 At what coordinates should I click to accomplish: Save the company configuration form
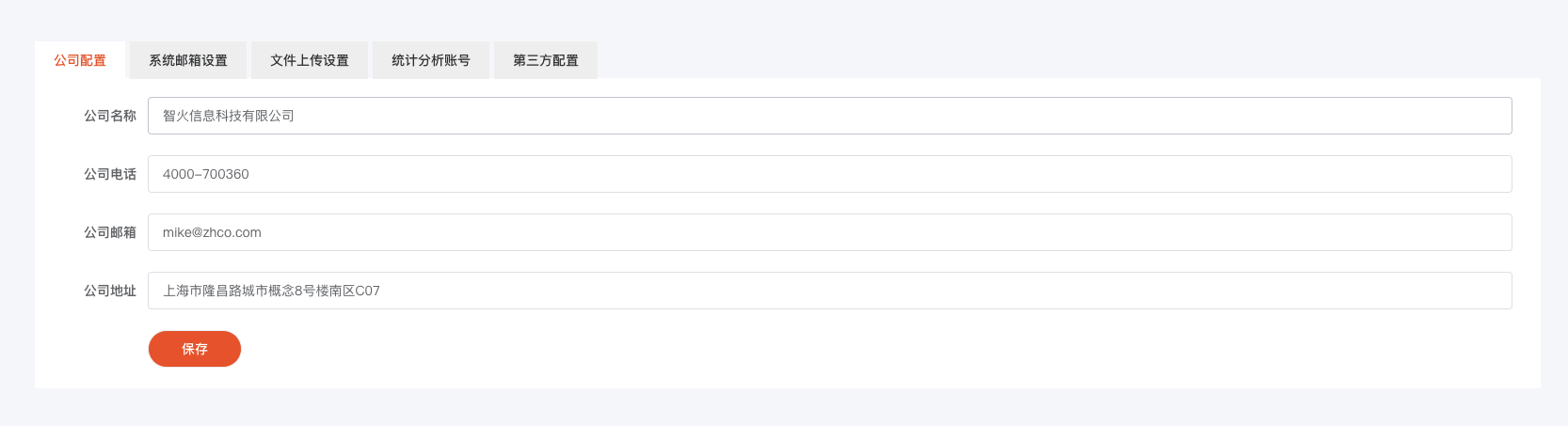195,349
